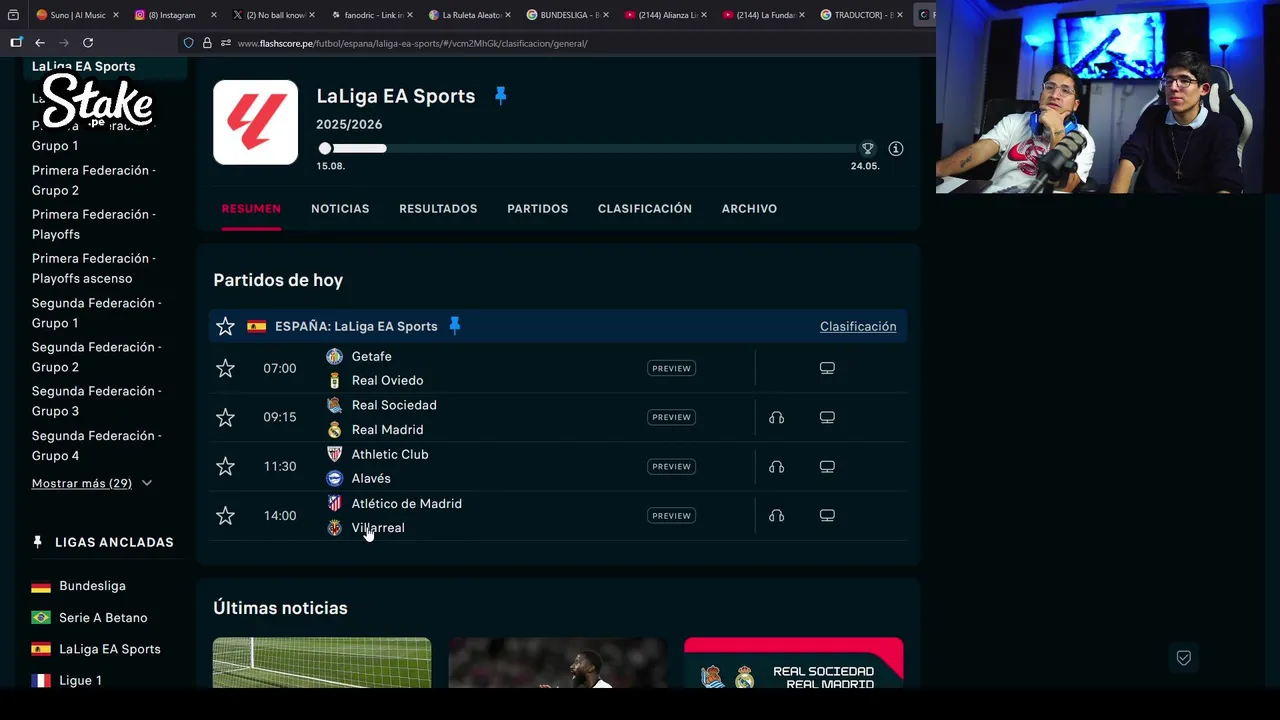Switch to La Ruleta Aleatoria browser tab
Screen dimensions: 1280x720
[x=468, y=15]
